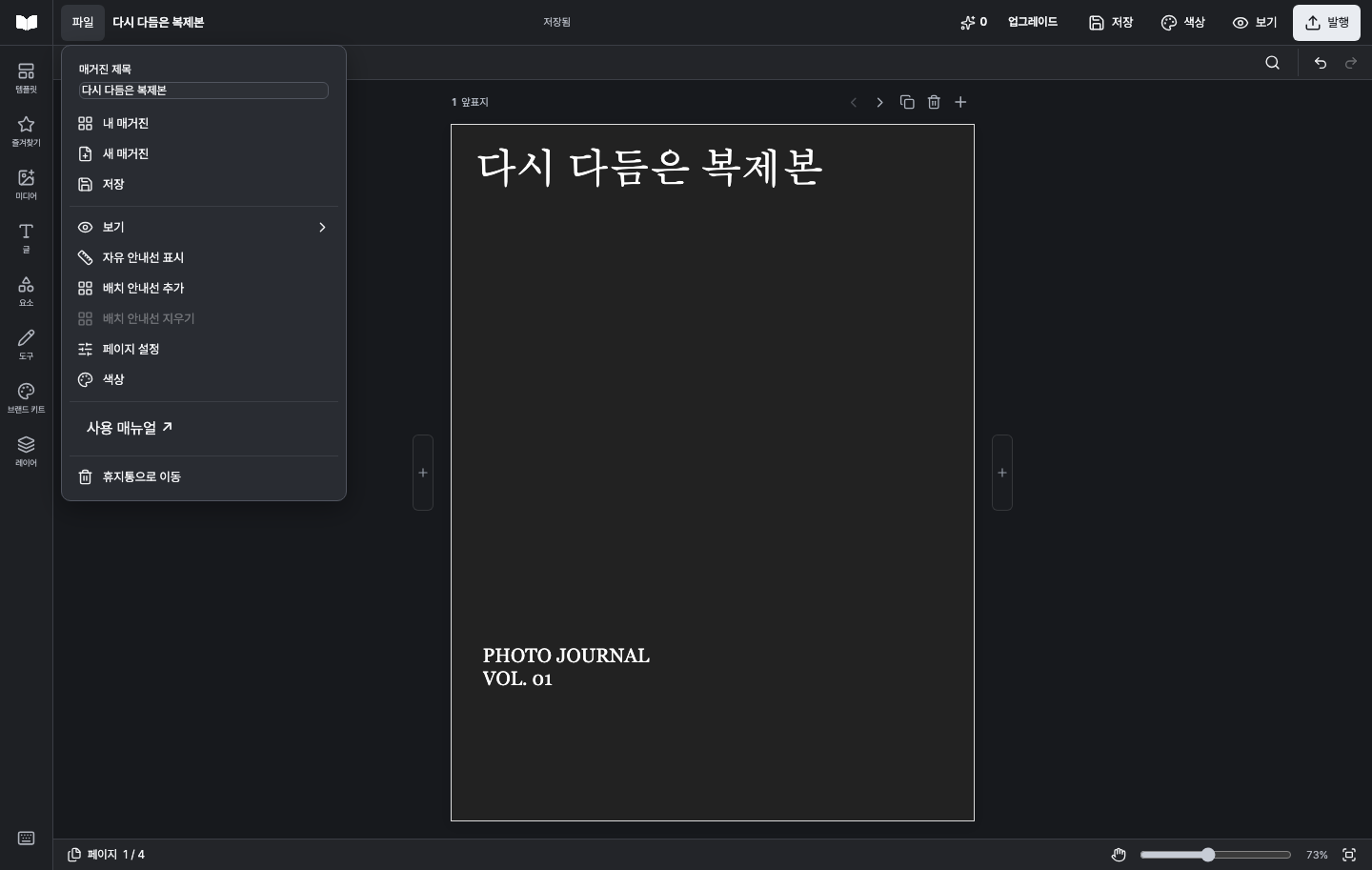Adjust the zoom slider
The height and width of the screenshot is (870, 1372).
[1215, 855]
